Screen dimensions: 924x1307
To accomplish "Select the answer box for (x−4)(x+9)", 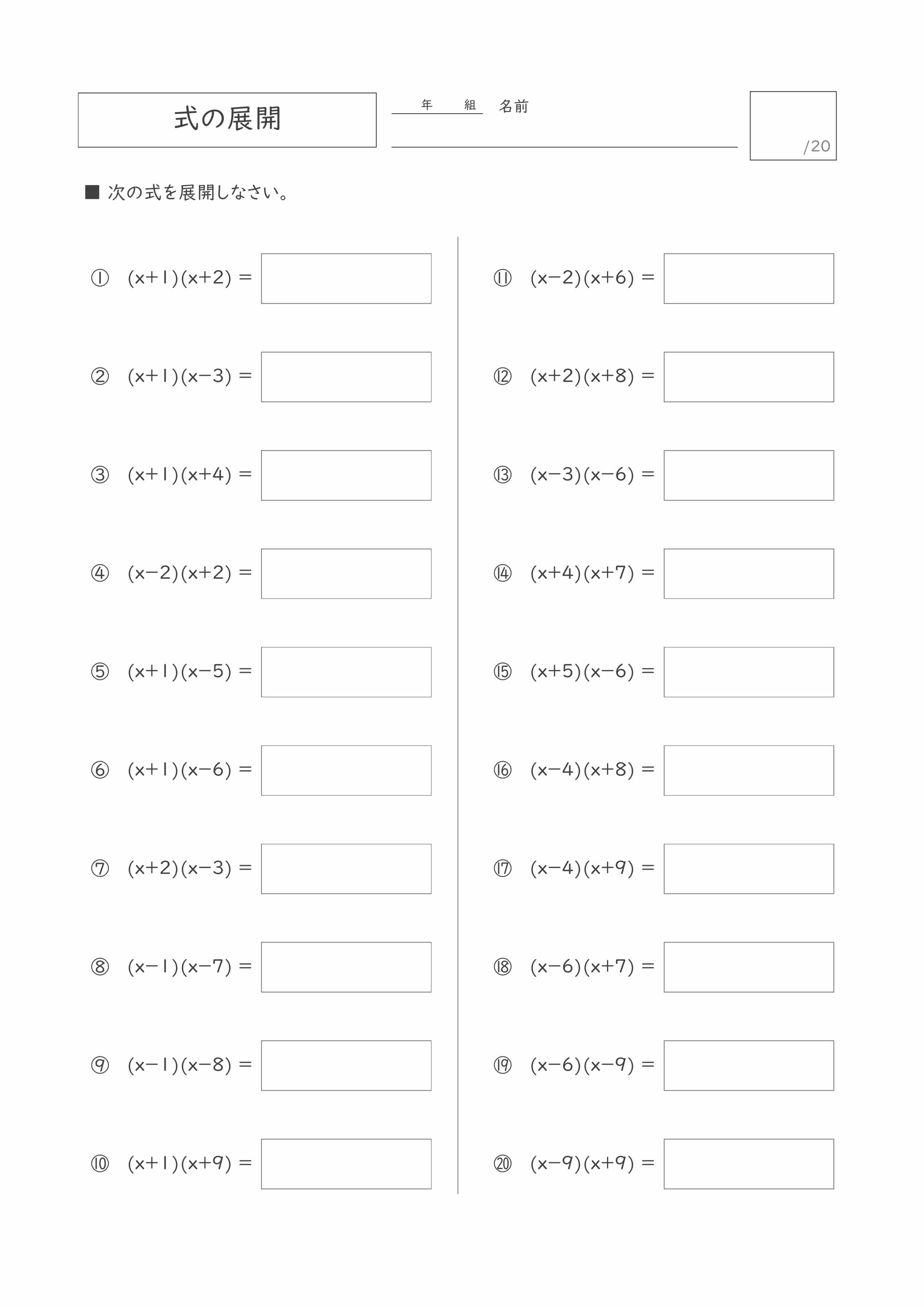I will coord(749,869).
